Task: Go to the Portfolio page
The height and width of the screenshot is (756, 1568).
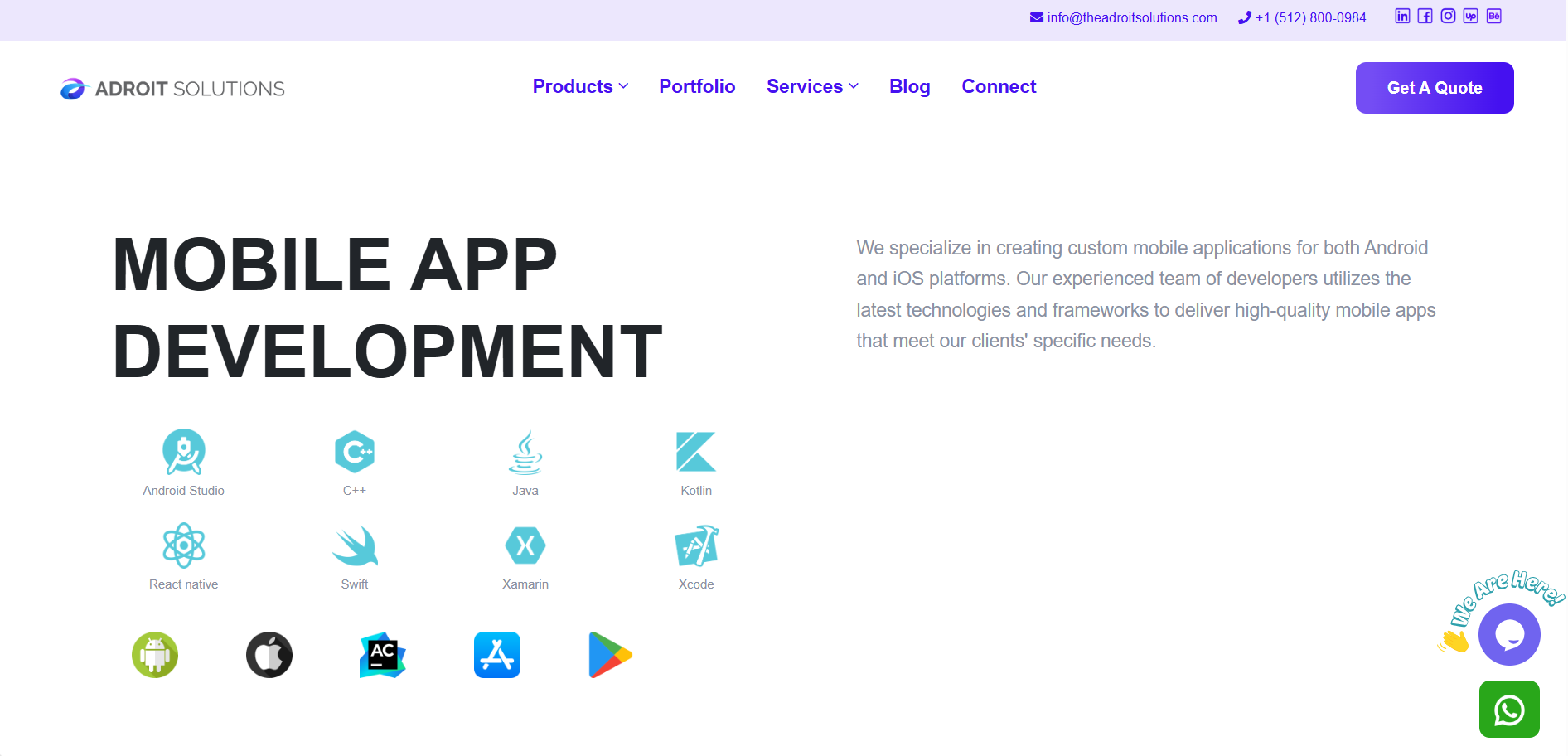Action: (697, 86)
